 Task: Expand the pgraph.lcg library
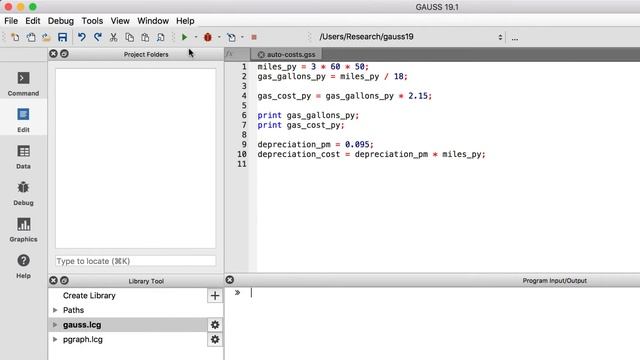click(55, 340)
